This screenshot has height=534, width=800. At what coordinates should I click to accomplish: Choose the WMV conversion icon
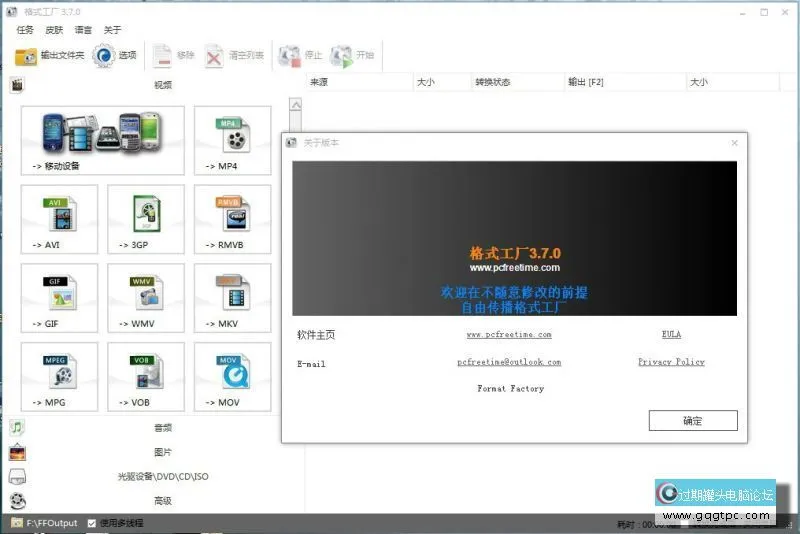[x=146, y=298]
